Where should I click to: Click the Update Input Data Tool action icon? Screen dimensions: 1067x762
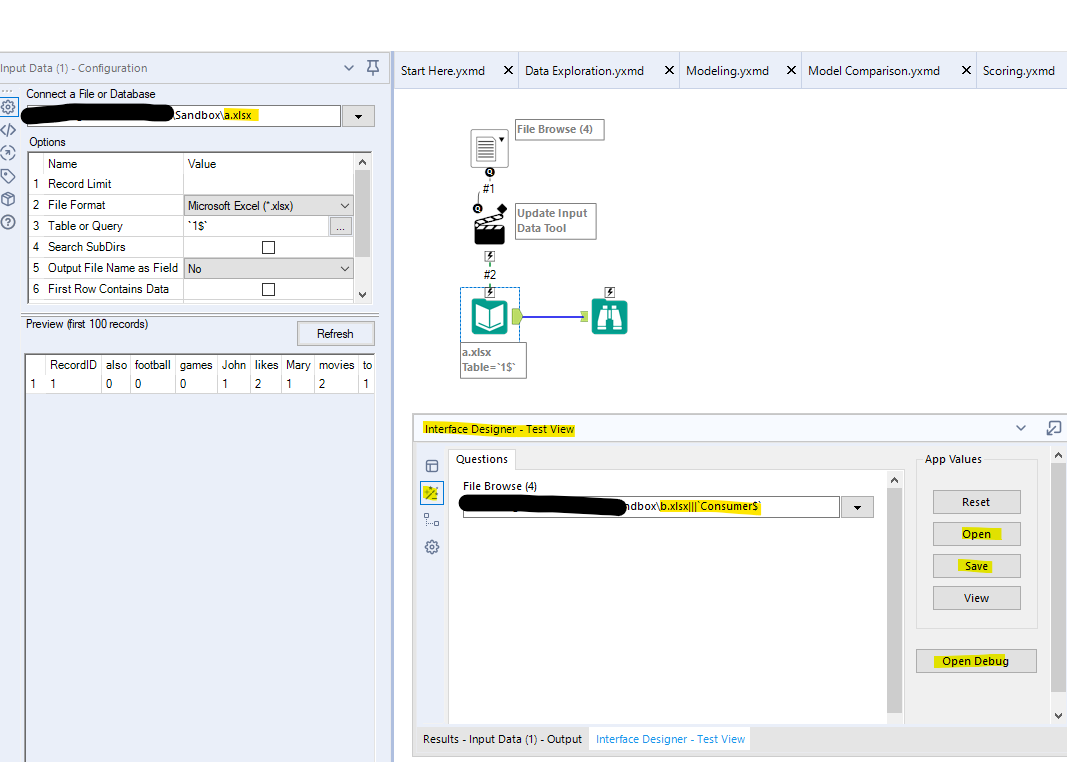(489, 222)
